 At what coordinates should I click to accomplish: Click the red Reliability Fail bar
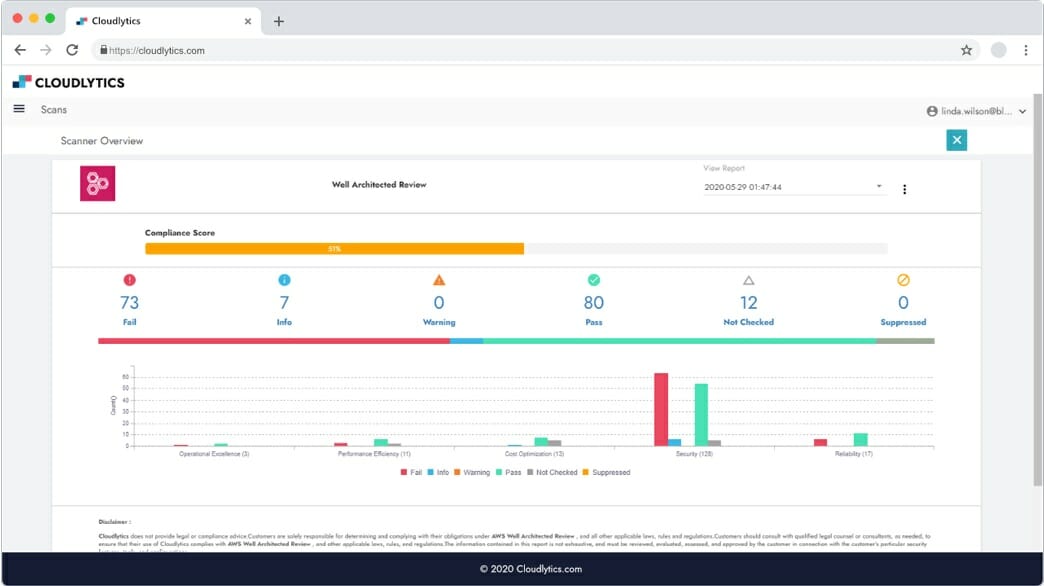(820, 442)
